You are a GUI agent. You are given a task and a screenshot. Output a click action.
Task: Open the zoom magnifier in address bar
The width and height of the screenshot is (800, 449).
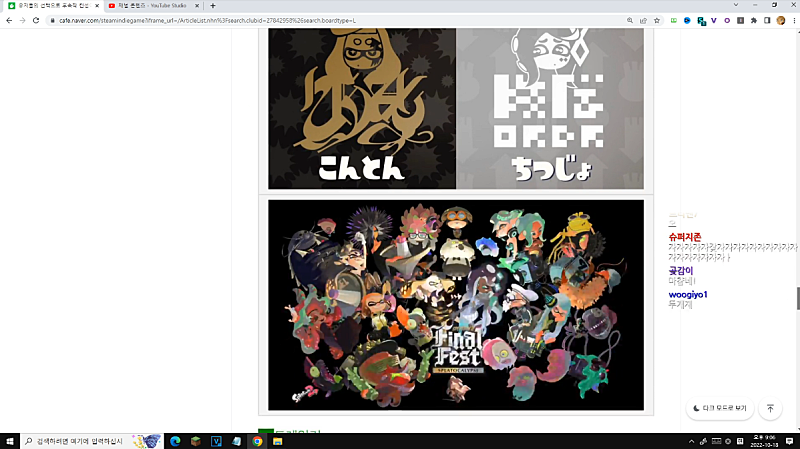click(x=630, y=20)
